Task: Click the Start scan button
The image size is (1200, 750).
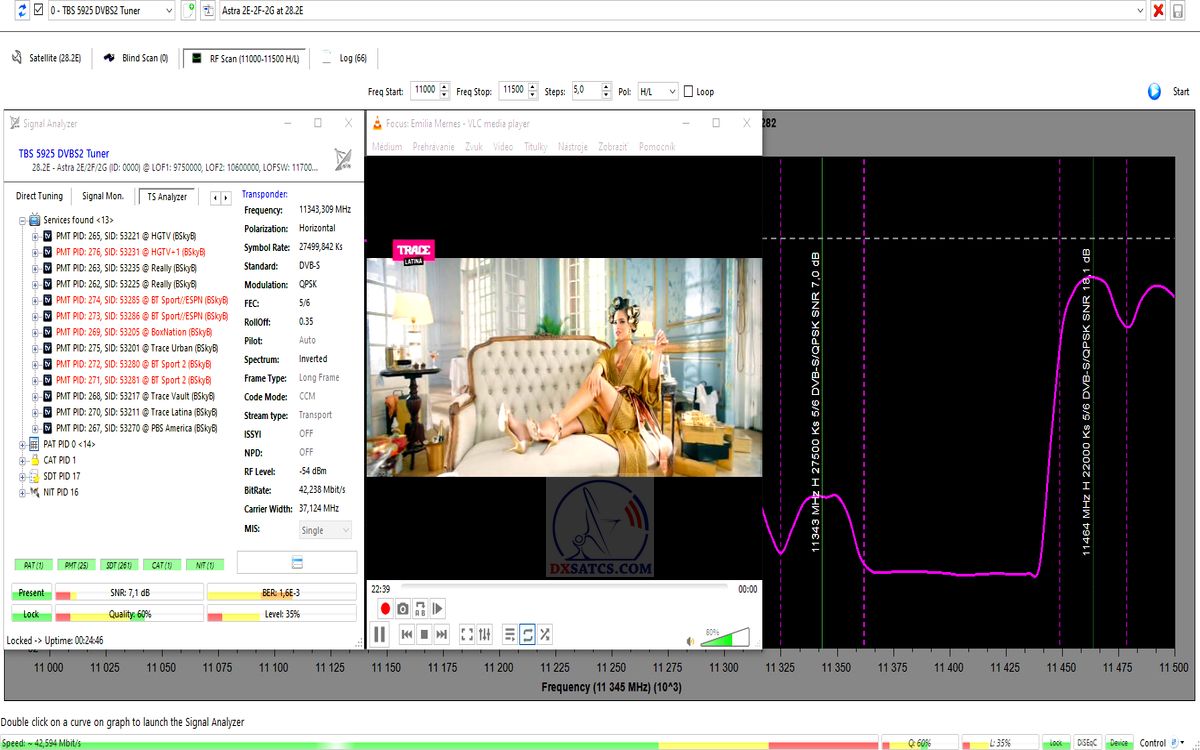Action: pos(1169,91)
